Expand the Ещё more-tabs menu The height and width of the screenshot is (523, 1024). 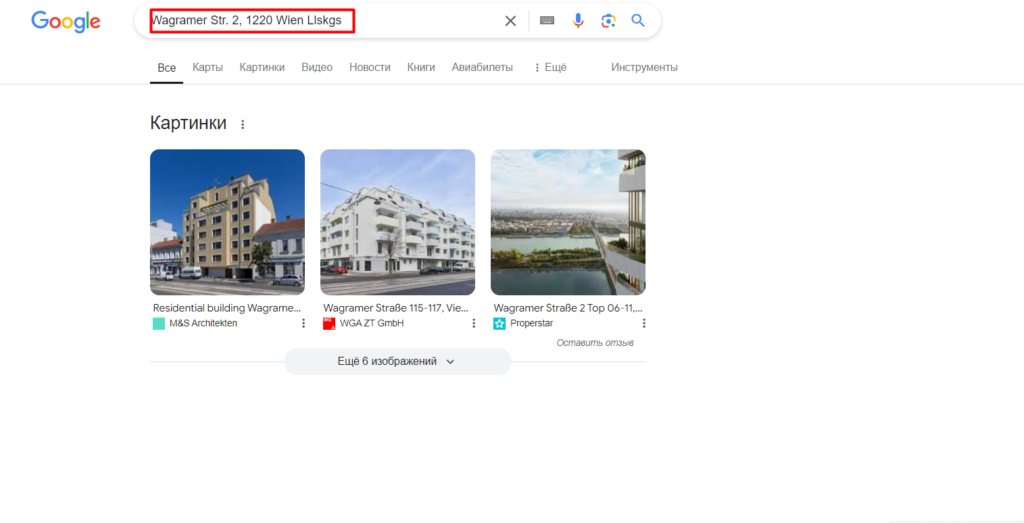click(551, 67)
